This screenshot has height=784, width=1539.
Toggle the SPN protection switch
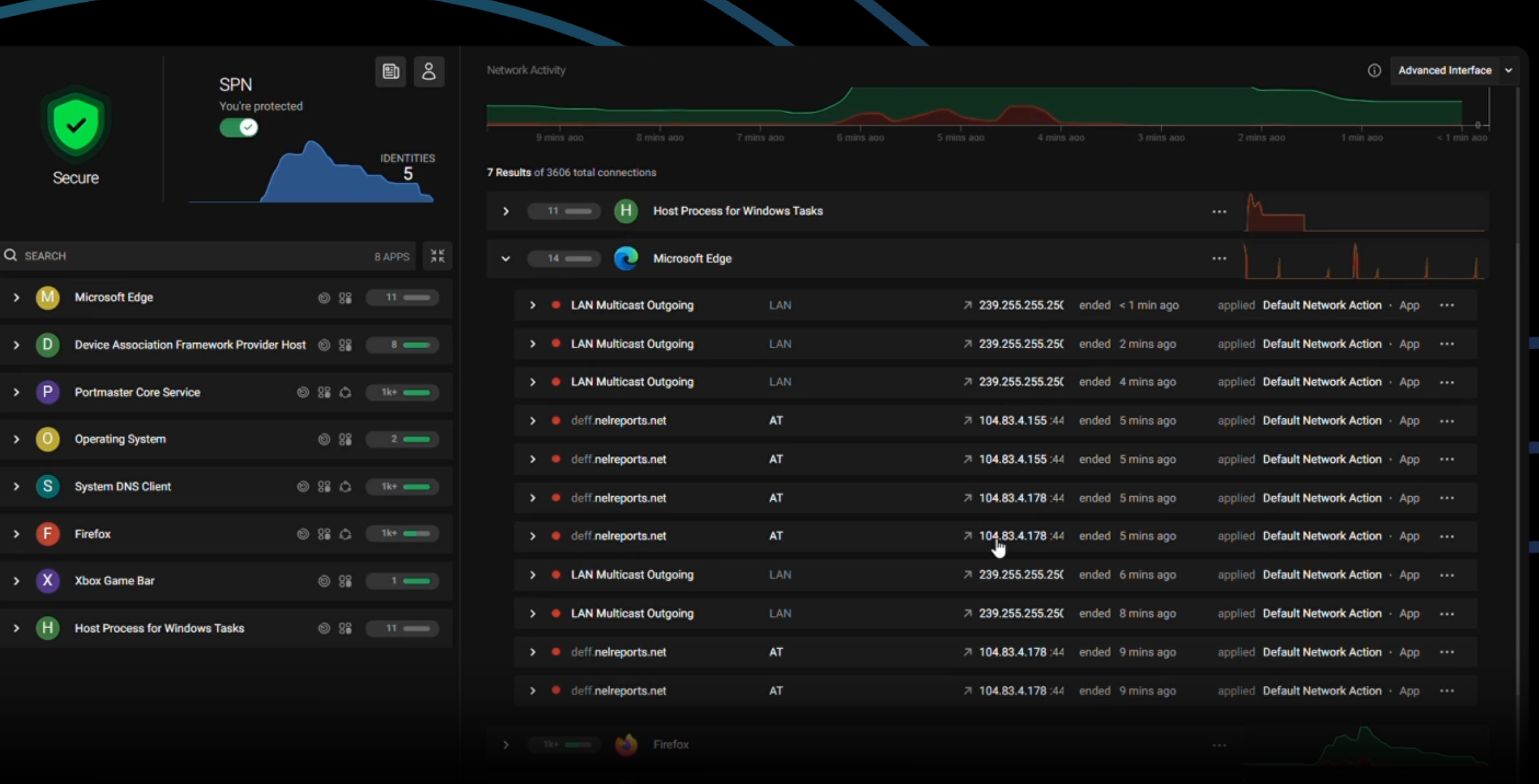pyautogui.click(x=238, y=127)
